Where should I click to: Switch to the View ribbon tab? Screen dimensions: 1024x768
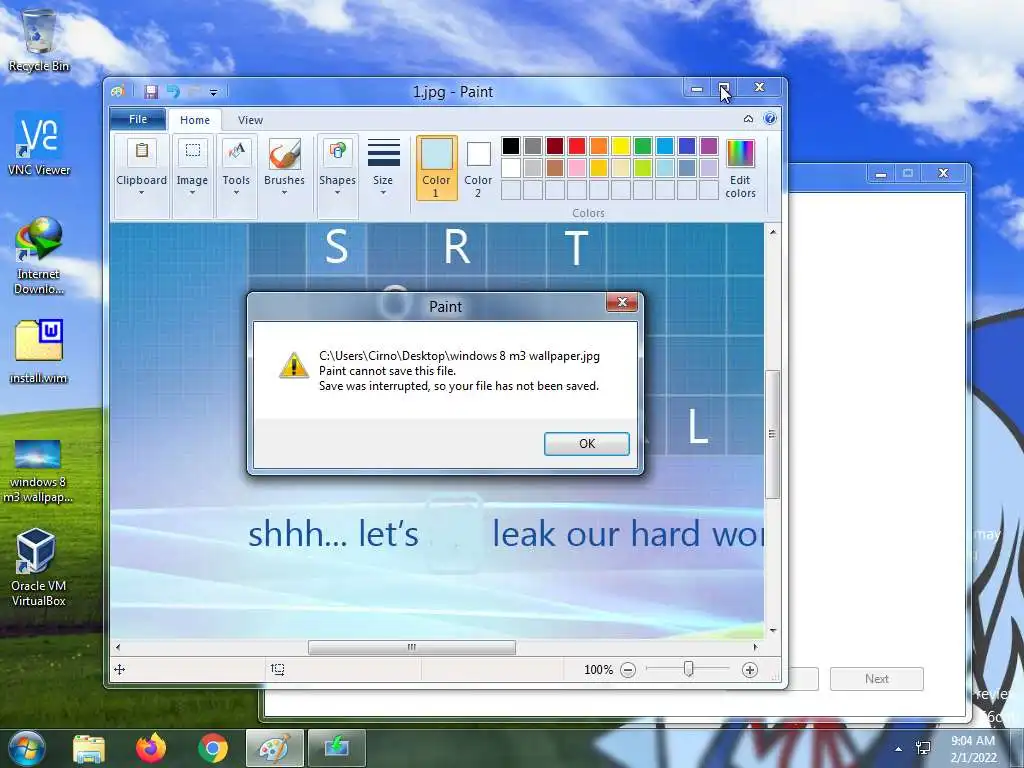coord(250,120)
